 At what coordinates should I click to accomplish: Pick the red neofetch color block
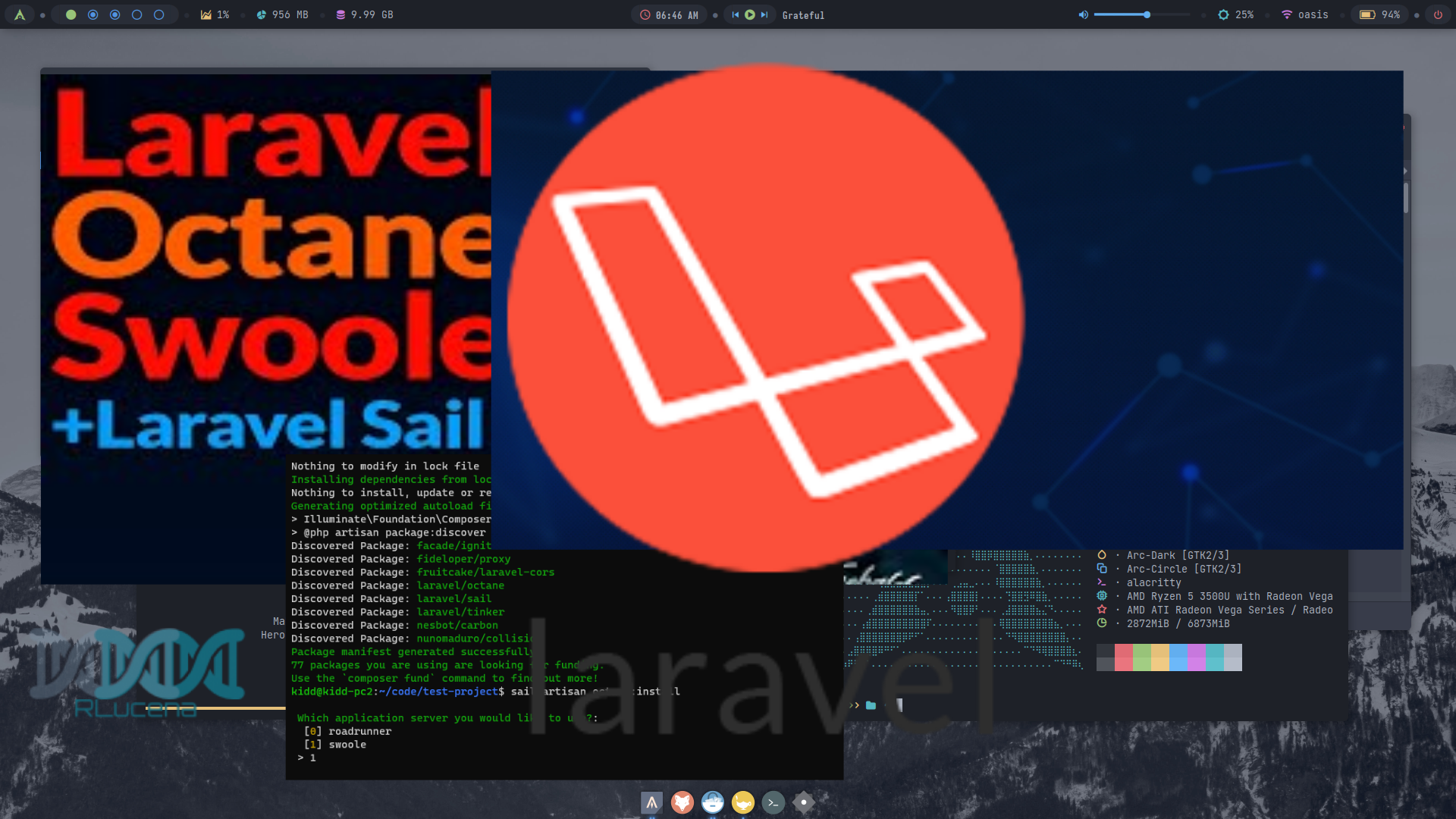[x=1123, y=657]
